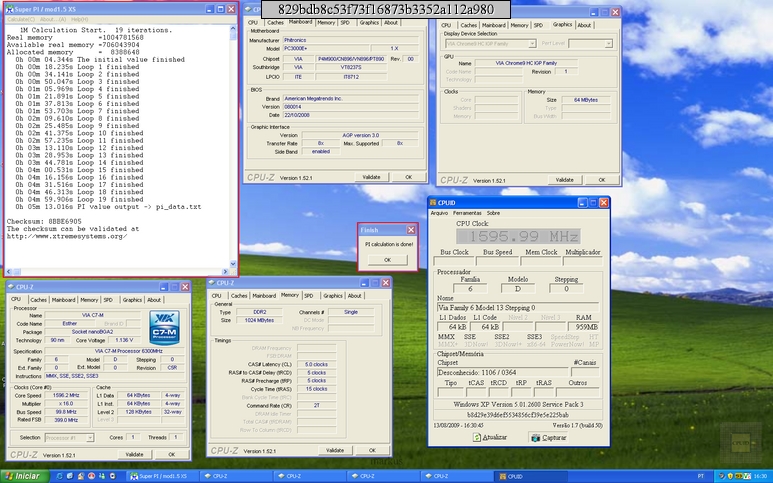773x483 pixels.
Task: Click the Super PI title bar icon
Action: coord(9,9)
